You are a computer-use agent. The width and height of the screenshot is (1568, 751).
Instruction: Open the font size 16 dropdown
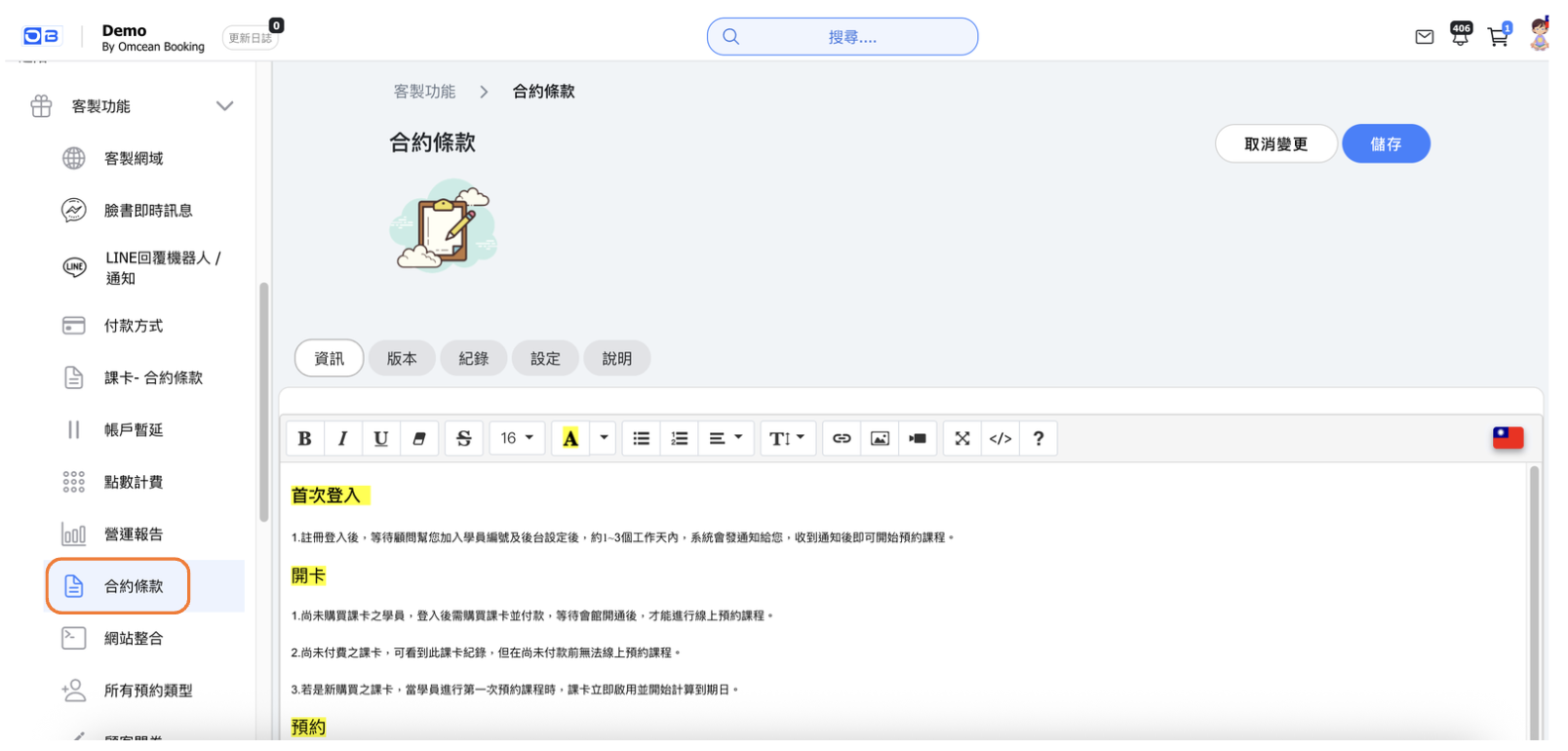(517, 439)
